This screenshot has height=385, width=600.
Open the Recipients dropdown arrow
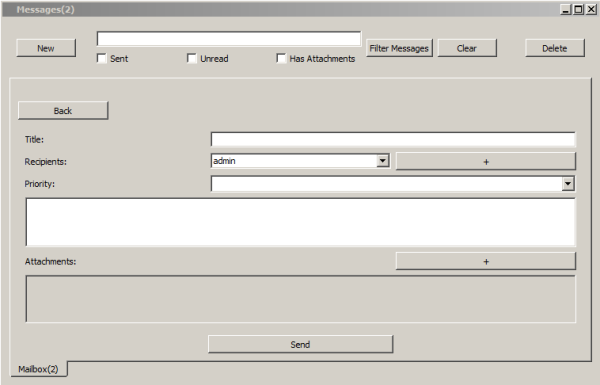(x=382, y=161)
